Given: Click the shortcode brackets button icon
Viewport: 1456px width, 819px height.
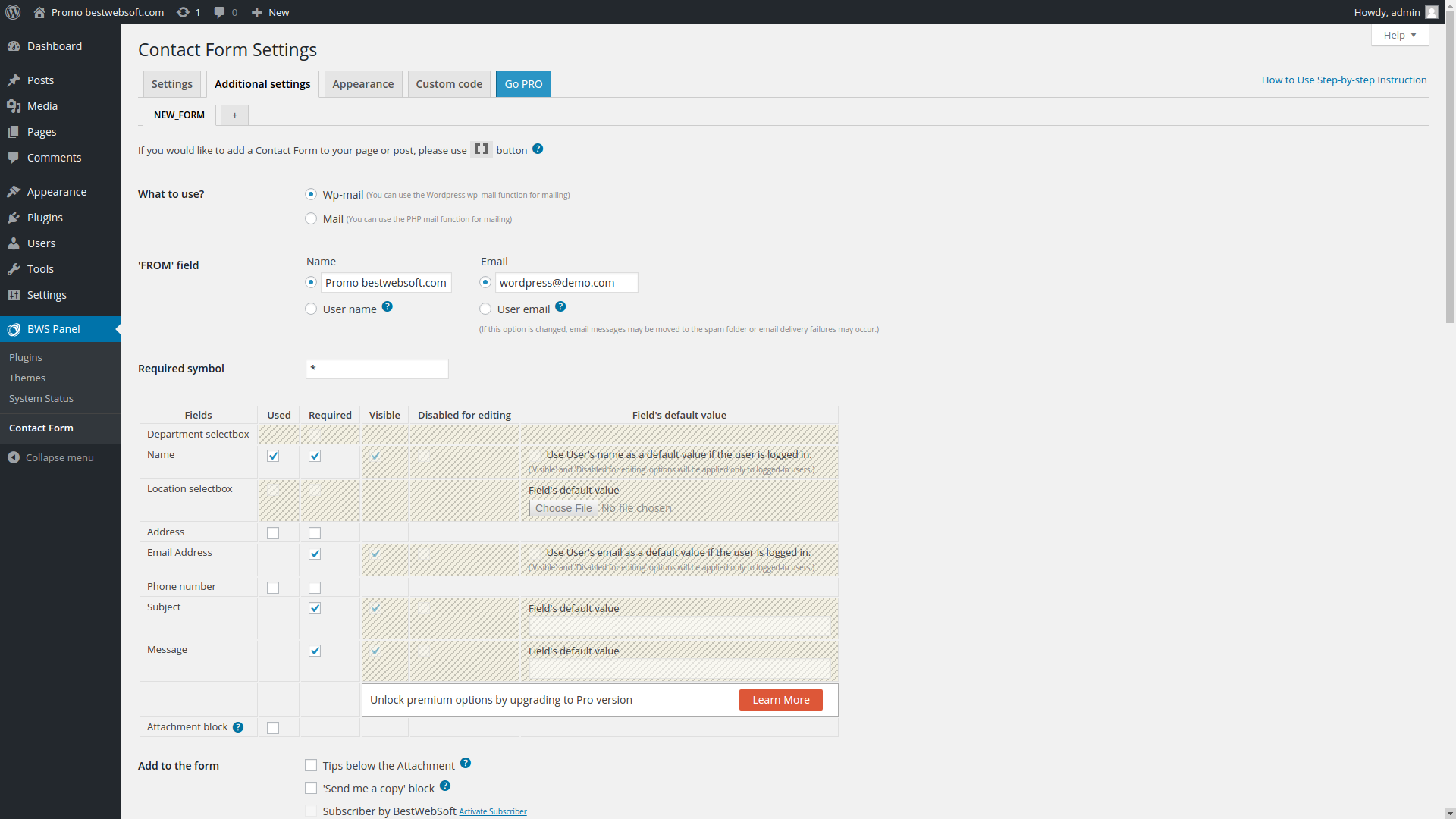Looking at the screenshot, I should pos(482,149).
